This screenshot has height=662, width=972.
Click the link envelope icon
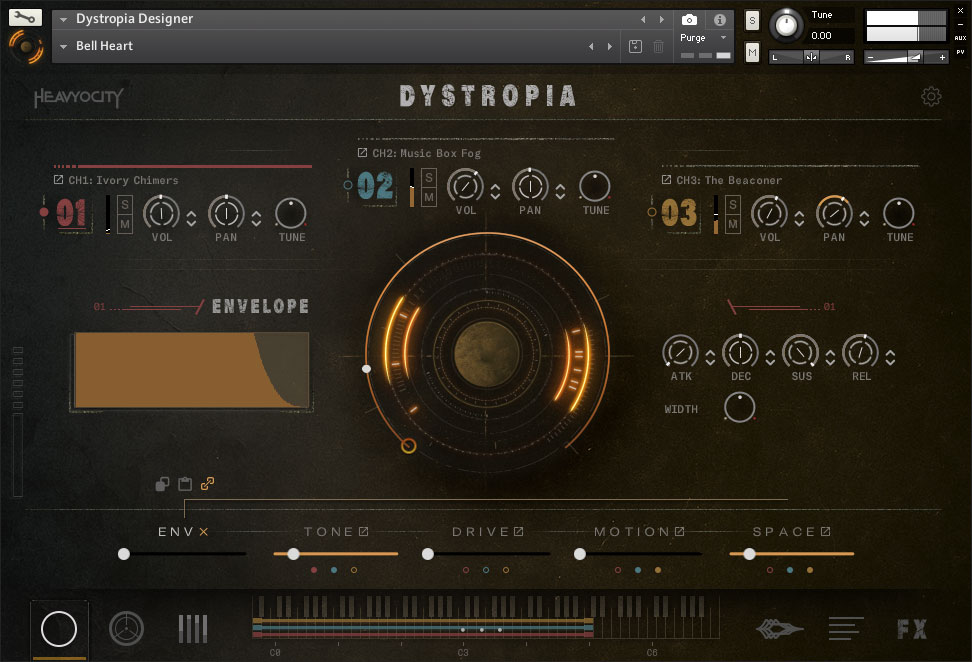[x=207, y=484]
